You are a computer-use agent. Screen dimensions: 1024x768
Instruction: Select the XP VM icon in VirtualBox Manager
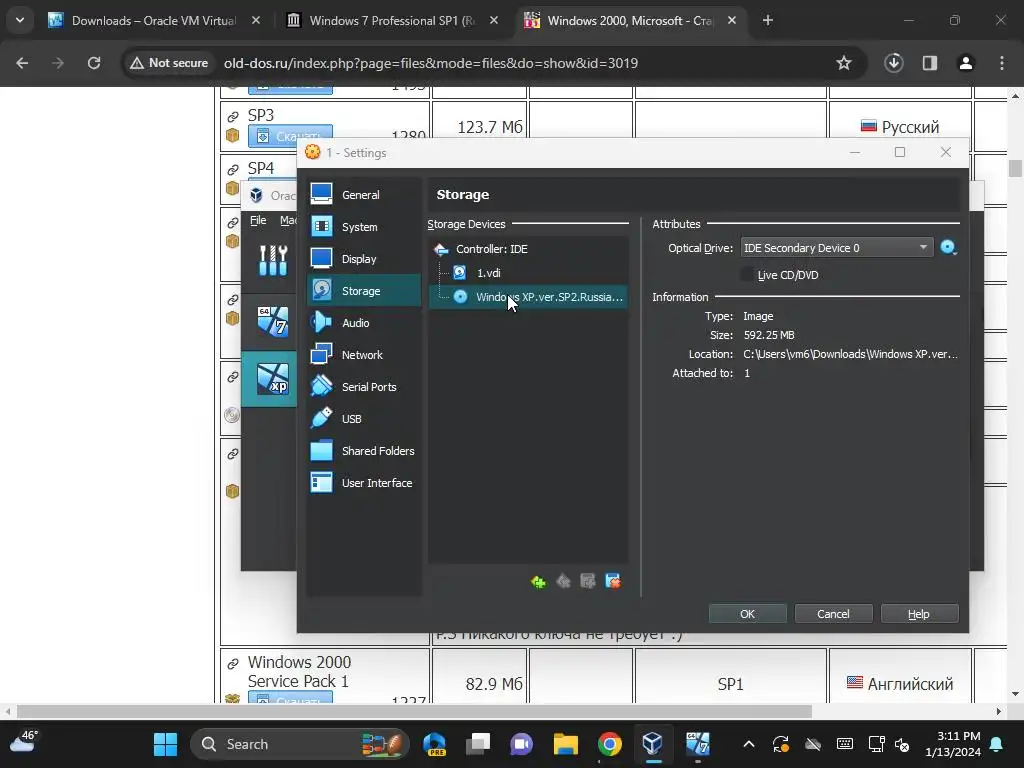tap(273, 379)
